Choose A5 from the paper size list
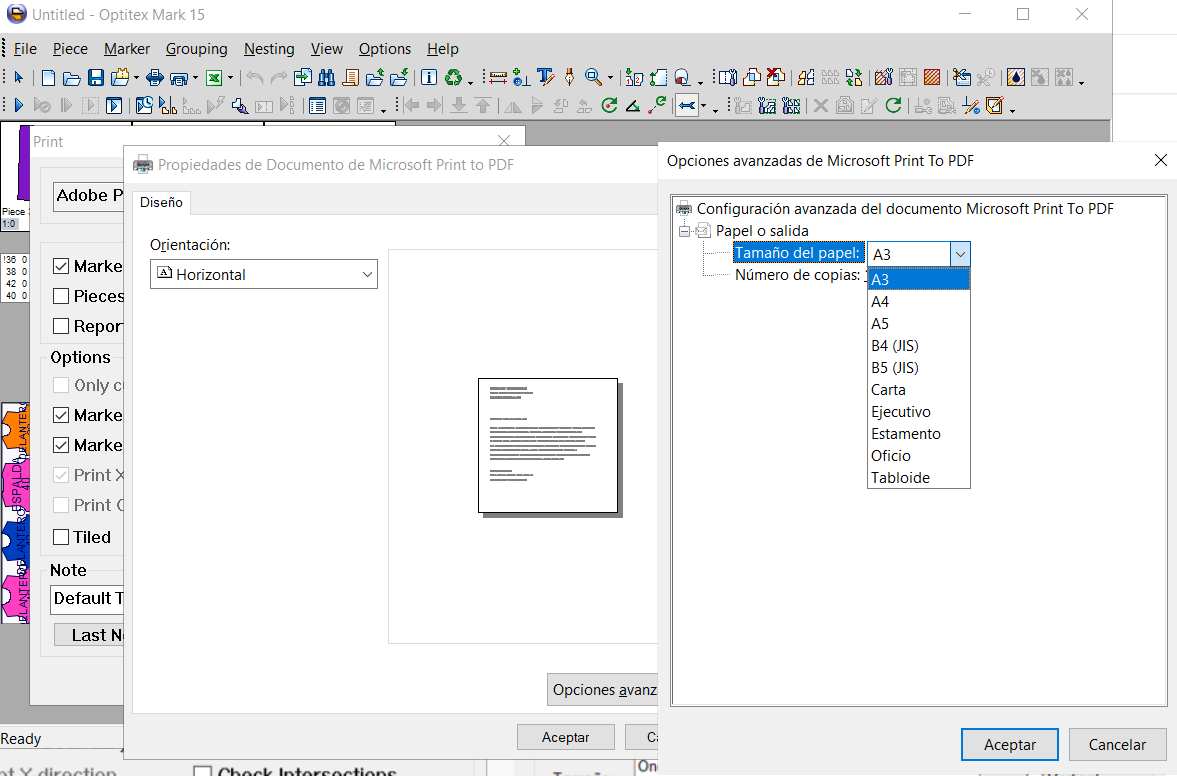Image resolution: width=1177 pixels, height=776 pixels. (919, 324)
